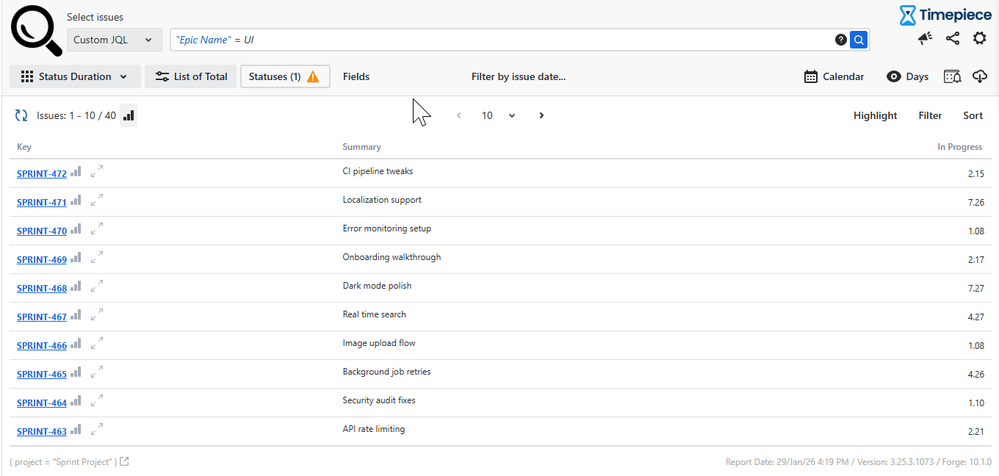999x476 pixels.
Task: Expand details for SPRINT-470
Action: (x=97, y=228)
